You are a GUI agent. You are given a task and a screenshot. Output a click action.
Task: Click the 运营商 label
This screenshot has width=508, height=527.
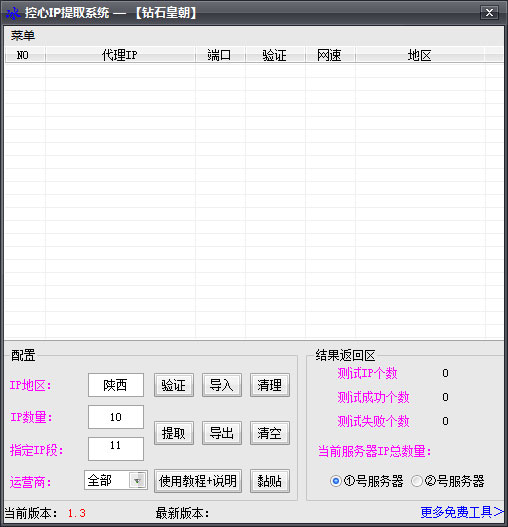pos(31,482)
